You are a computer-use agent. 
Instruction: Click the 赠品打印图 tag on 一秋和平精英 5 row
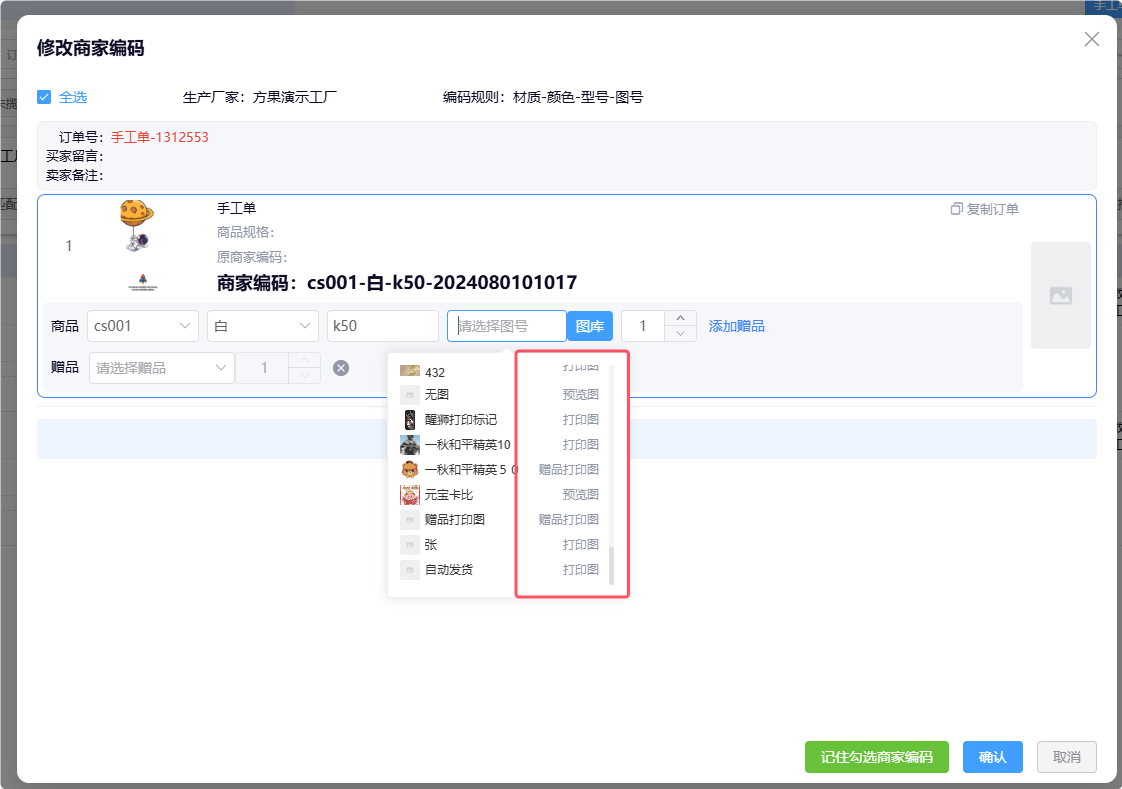tap(568, 469)
